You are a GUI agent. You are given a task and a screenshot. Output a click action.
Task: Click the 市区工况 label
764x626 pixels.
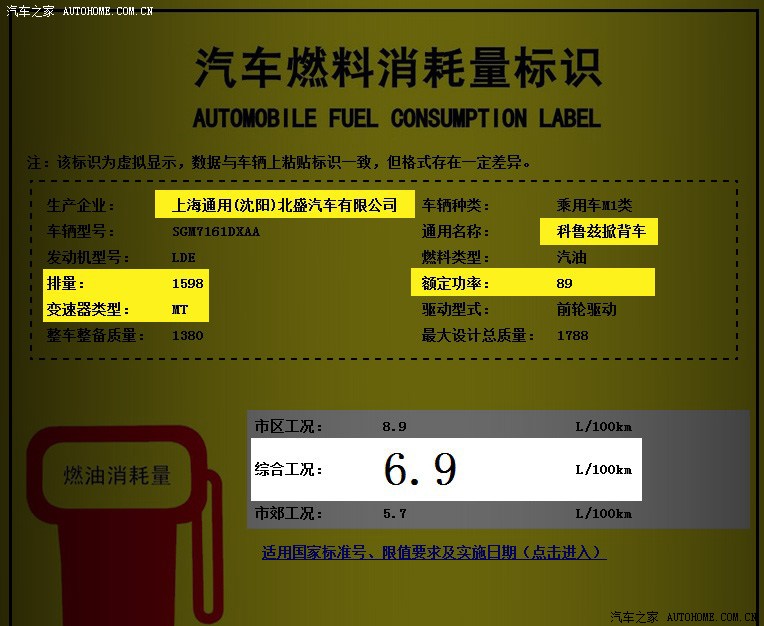coord(288,427)
